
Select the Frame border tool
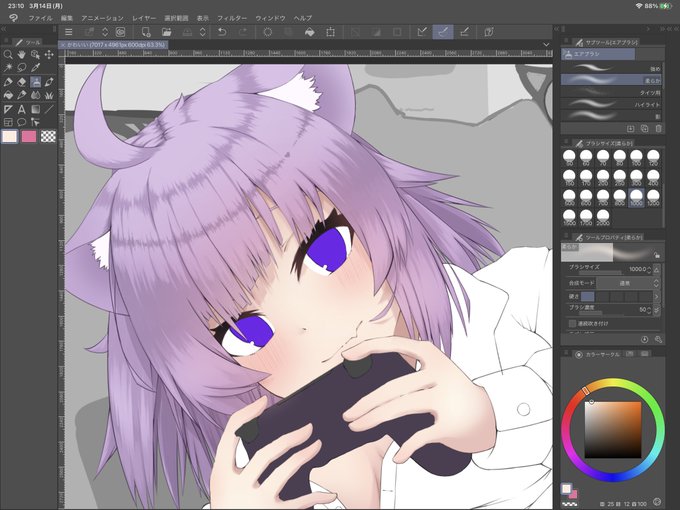click(8, 122)
